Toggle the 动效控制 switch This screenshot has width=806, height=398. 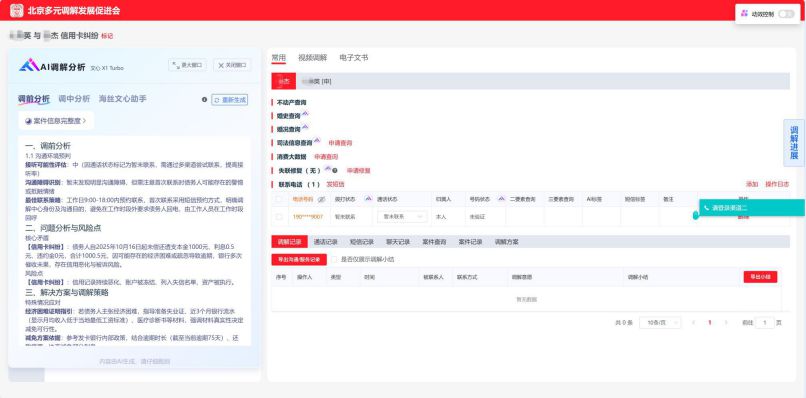click(x=786, y=14)
